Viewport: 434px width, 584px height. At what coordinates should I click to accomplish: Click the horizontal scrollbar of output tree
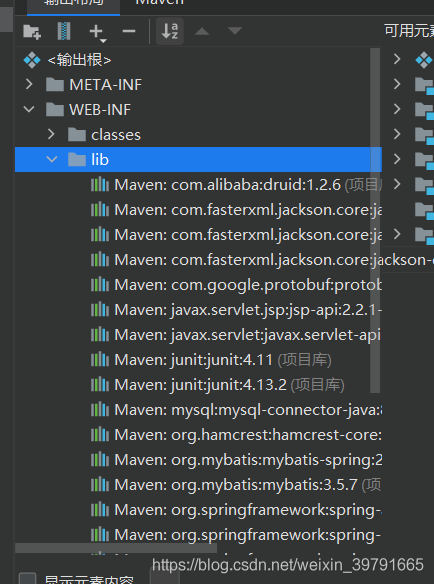click(116, 548)
